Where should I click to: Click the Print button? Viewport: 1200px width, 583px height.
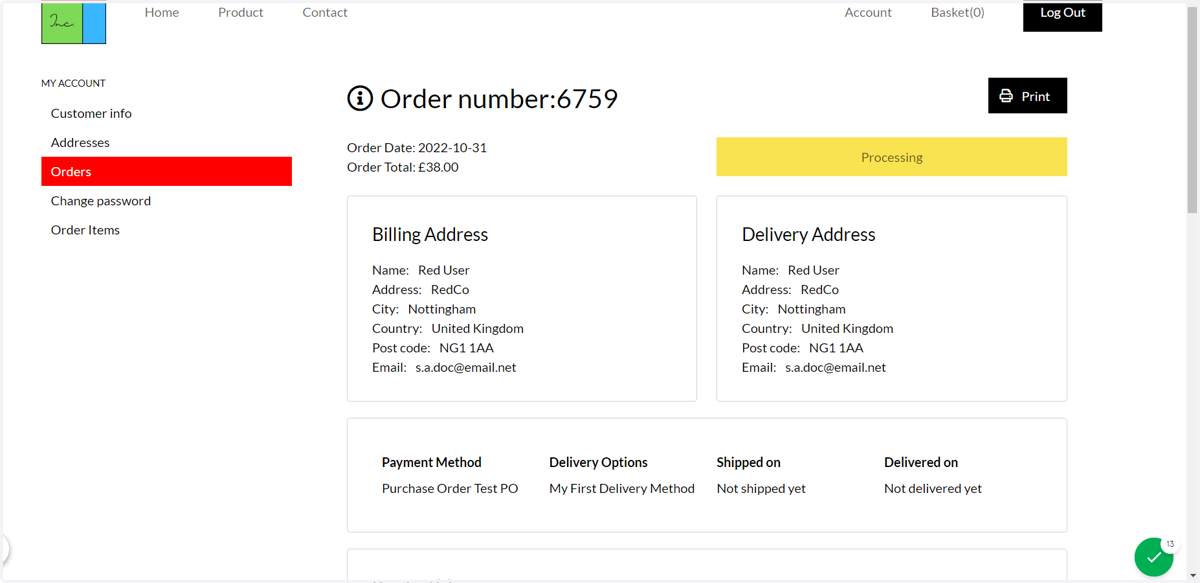click(x=1027, y=96)
